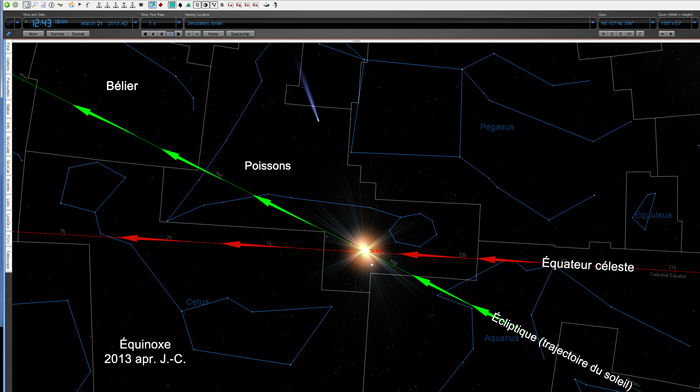This screenshot has width=700, height=392.
Task: Open the Viewing Location dropdown arrow
Action: click(593, 23)
